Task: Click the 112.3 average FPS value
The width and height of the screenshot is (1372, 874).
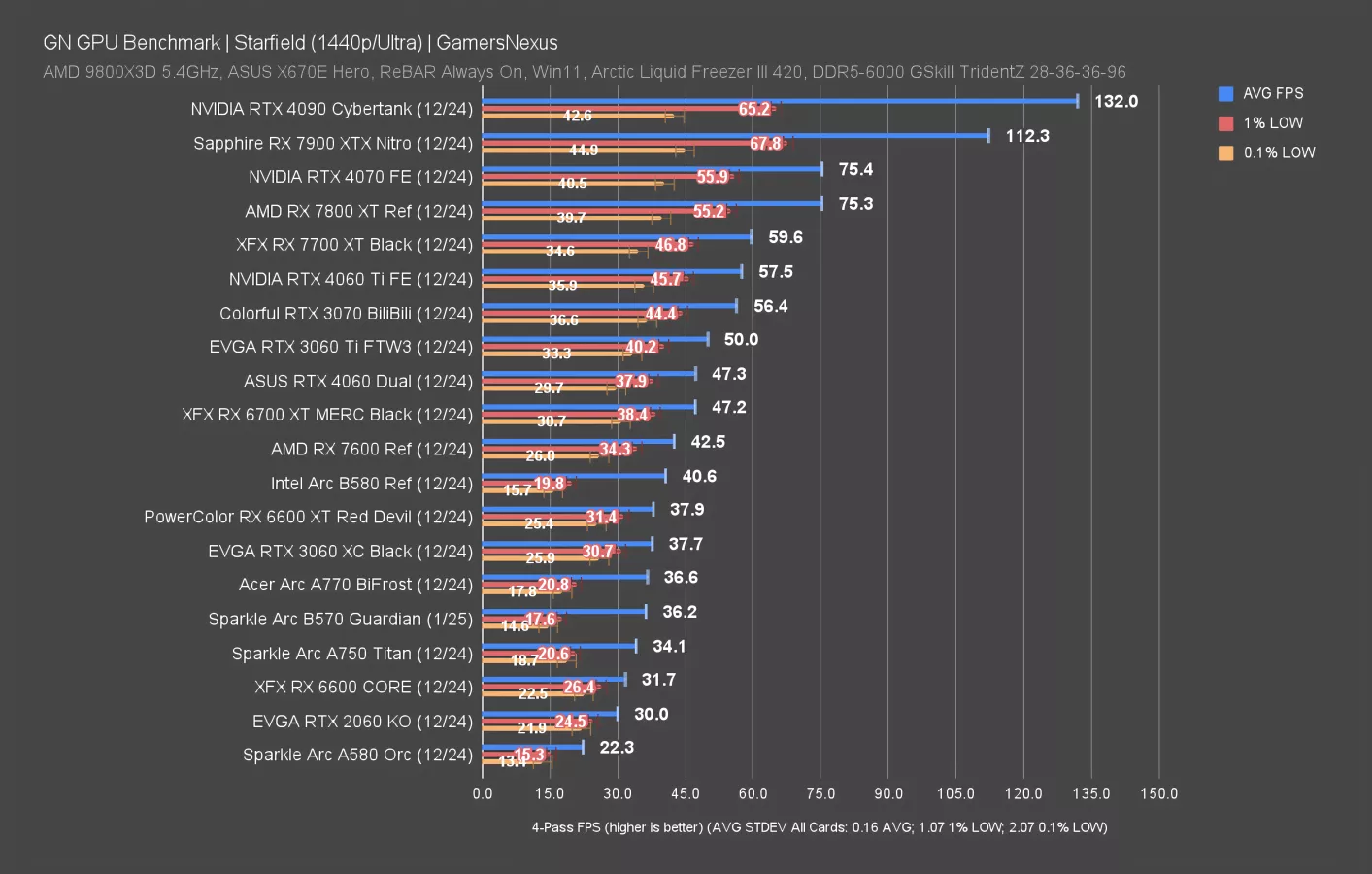Action: point(1027,136)
